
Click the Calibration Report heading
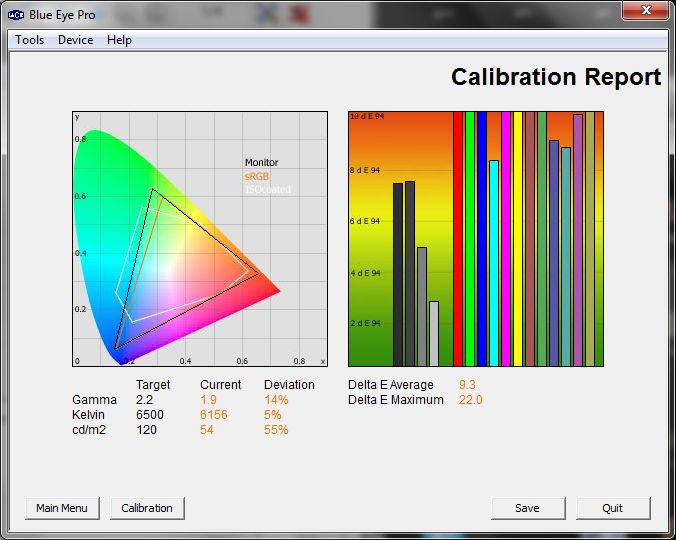tap(555, 78)
